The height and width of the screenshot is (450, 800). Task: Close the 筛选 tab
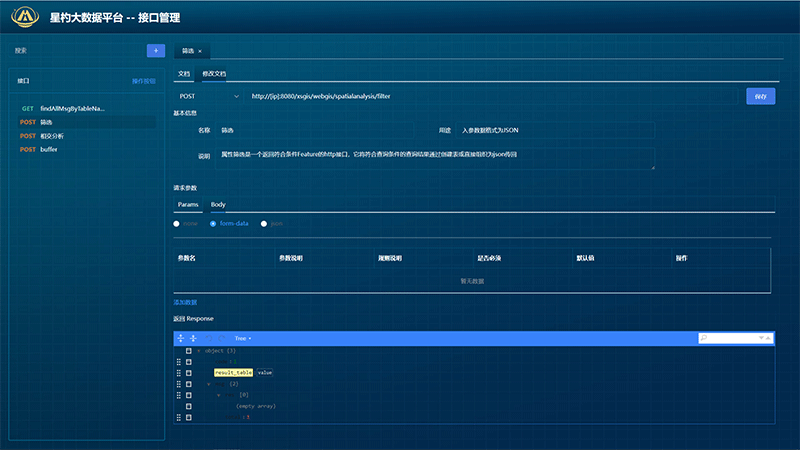point(200,50)
